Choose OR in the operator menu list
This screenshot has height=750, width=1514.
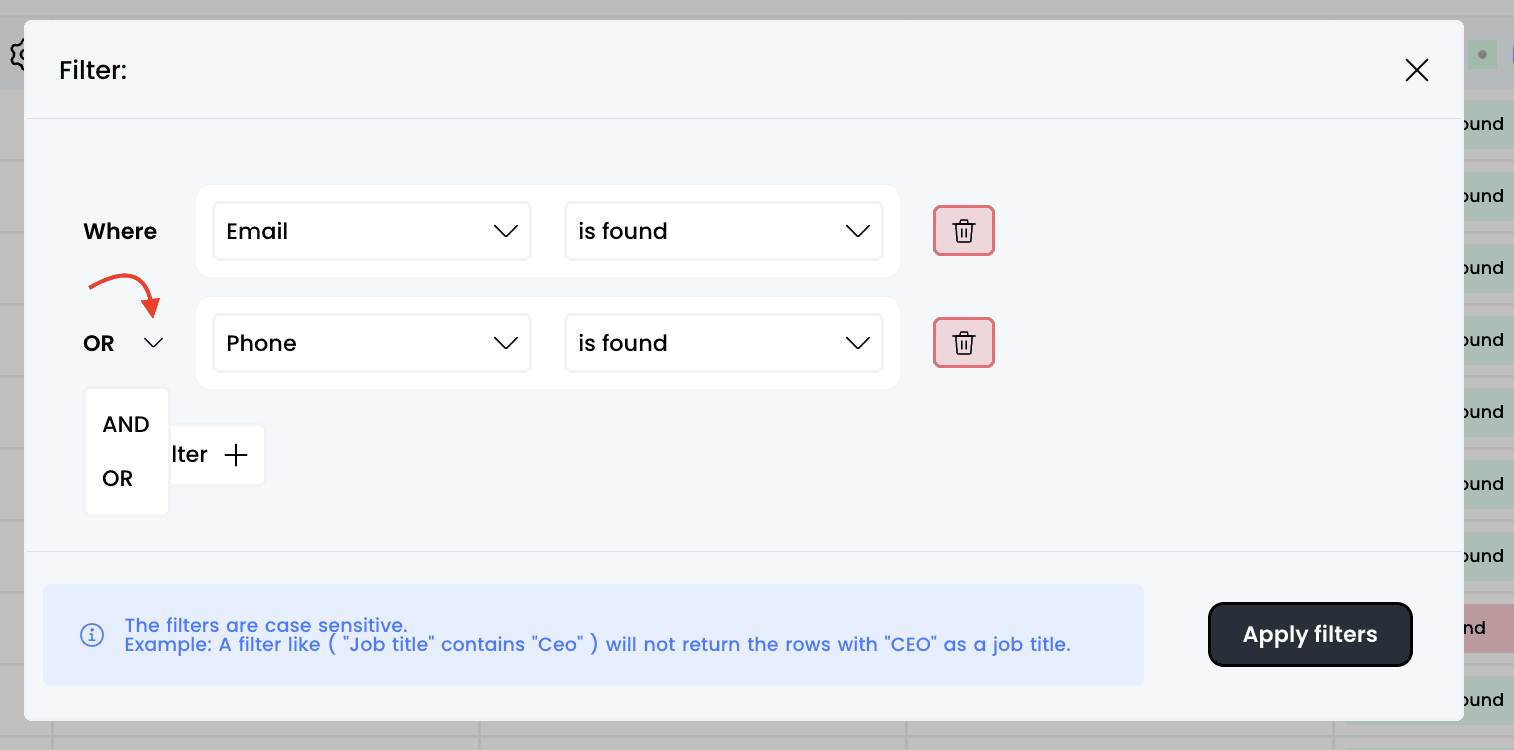118,479
